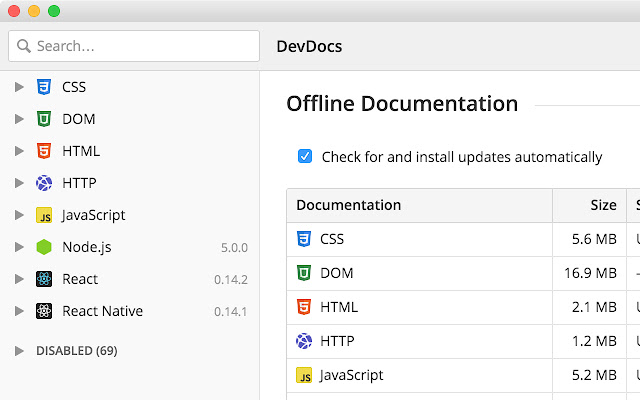Click CSS name in table
Screen dimensions: 640x400
tap(332, 239)
